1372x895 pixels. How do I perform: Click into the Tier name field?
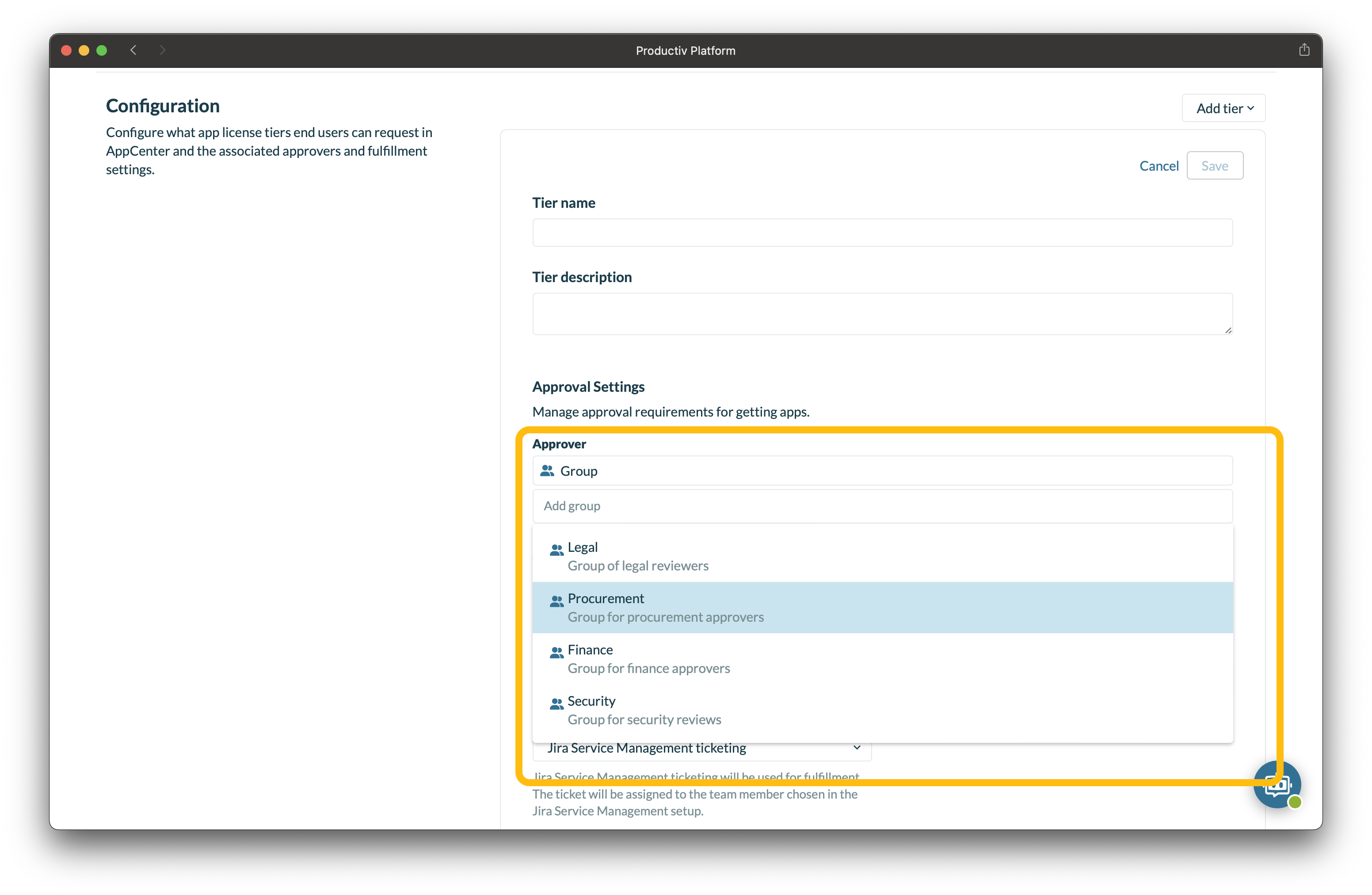pos(882,233)
